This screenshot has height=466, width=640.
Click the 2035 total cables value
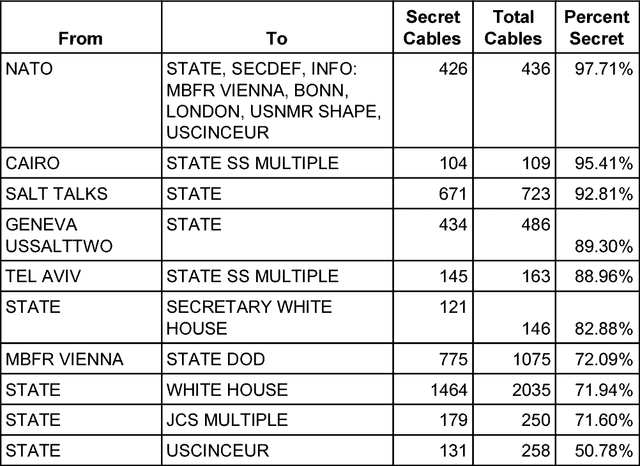(522, 390)
